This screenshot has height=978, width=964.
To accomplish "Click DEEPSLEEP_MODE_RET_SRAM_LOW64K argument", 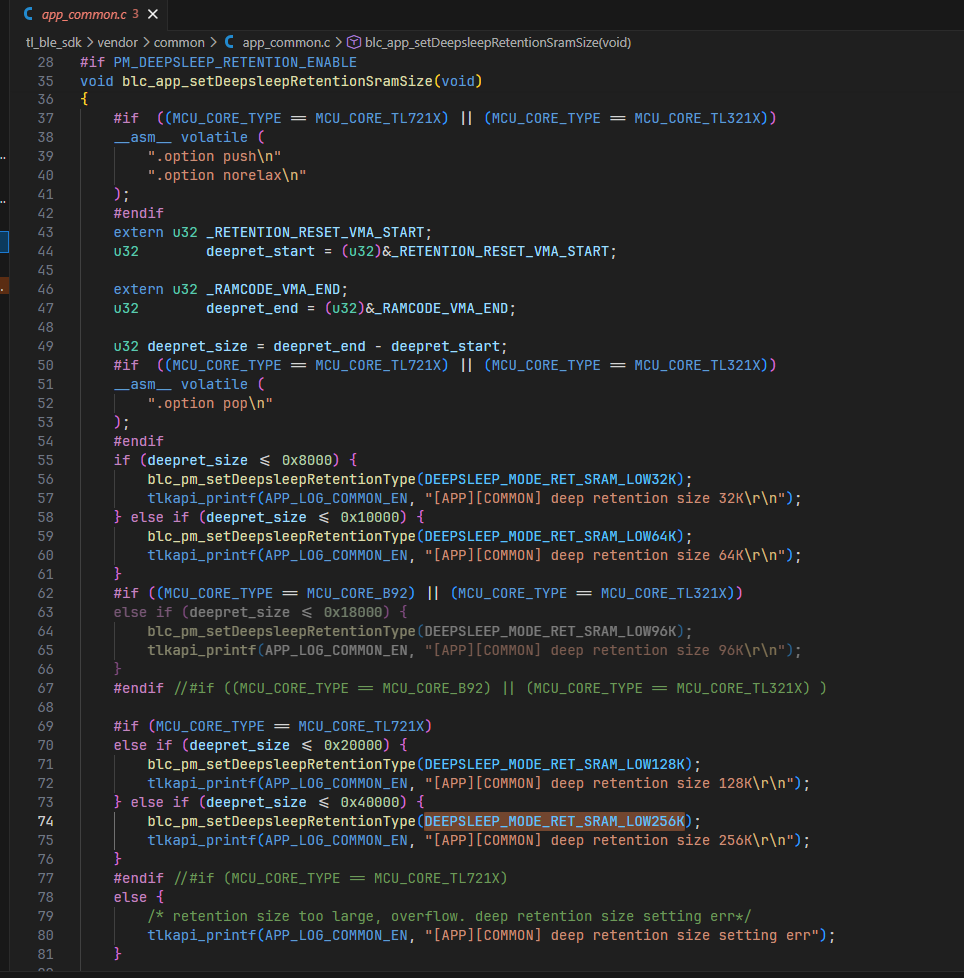I will click(x=550, y=536).
